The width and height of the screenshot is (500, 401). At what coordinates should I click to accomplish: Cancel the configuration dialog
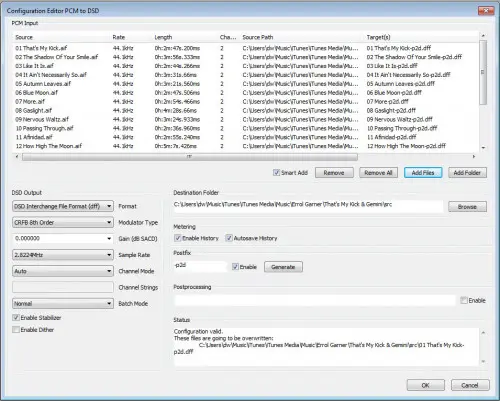tap(470, 385)
